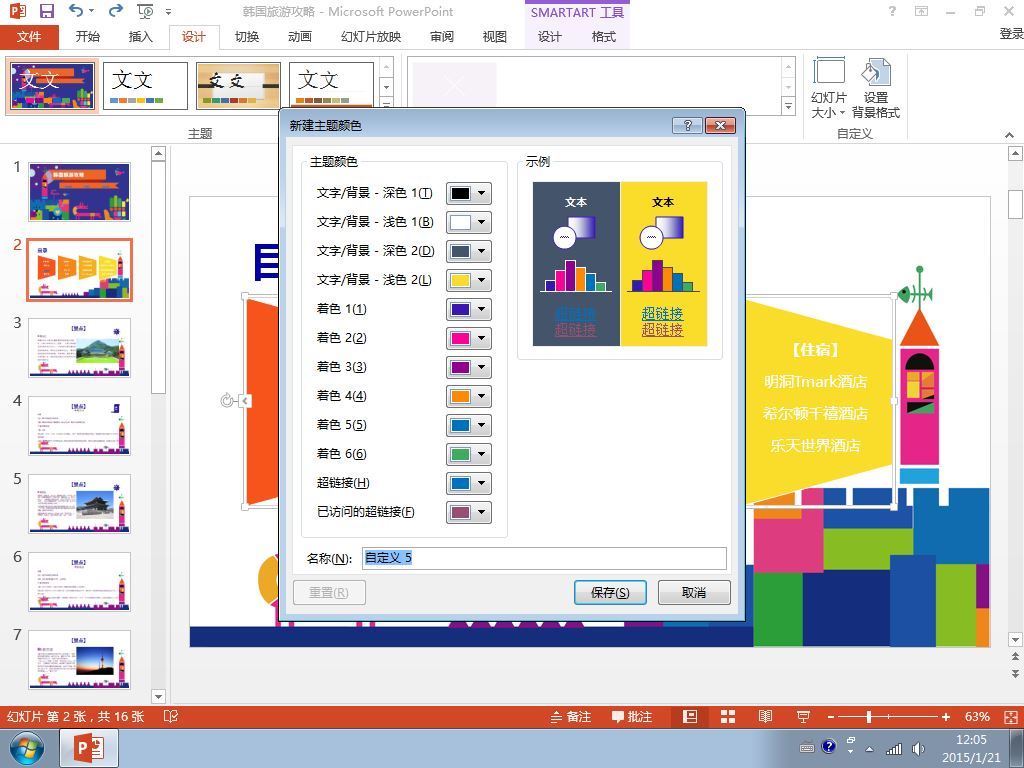Click the zoom out minus button

[x=831, y=717]
